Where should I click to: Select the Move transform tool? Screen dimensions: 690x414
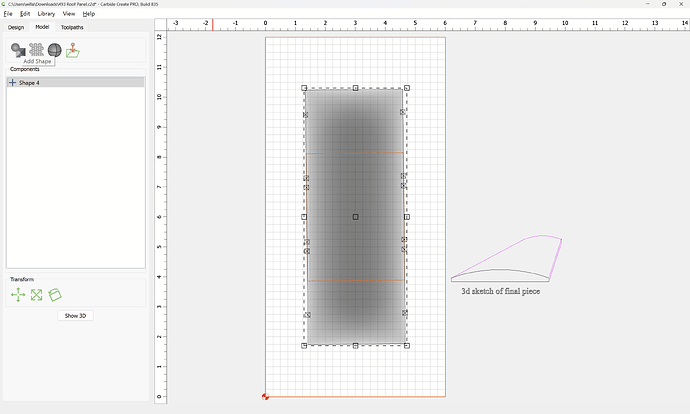[x=18, y=295]
